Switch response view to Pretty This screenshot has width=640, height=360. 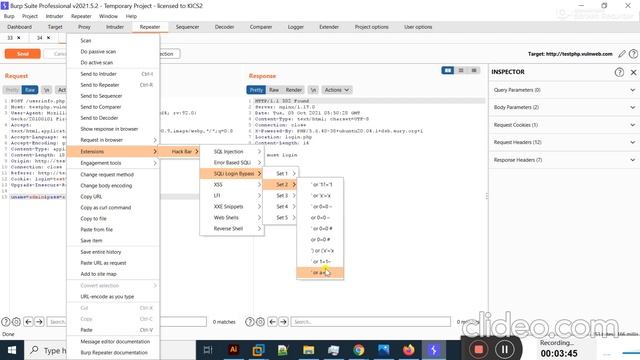click(x=256, y=90)
